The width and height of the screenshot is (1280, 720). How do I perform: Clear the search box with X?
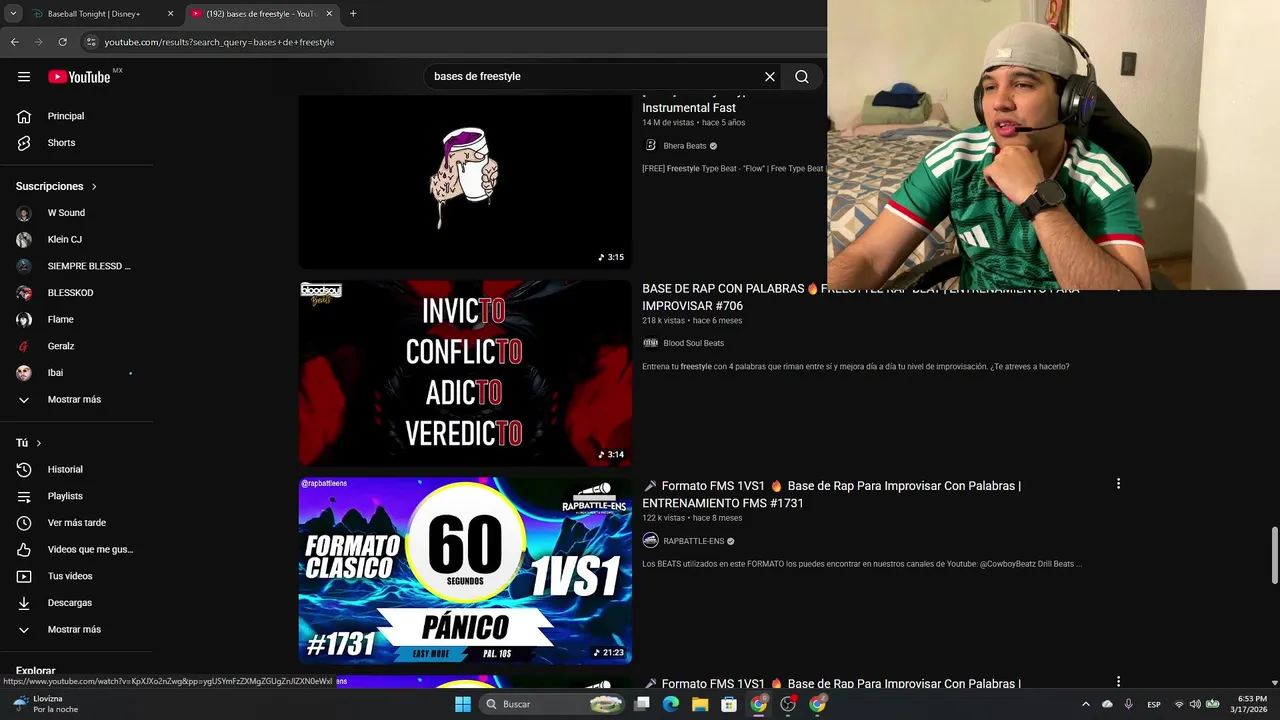pos(770,77)
